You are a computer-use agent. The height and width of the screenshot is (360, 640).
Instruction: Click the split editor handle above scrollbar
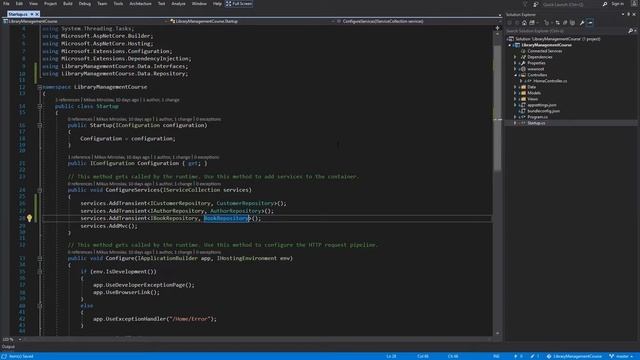click(x=498, y=28)
